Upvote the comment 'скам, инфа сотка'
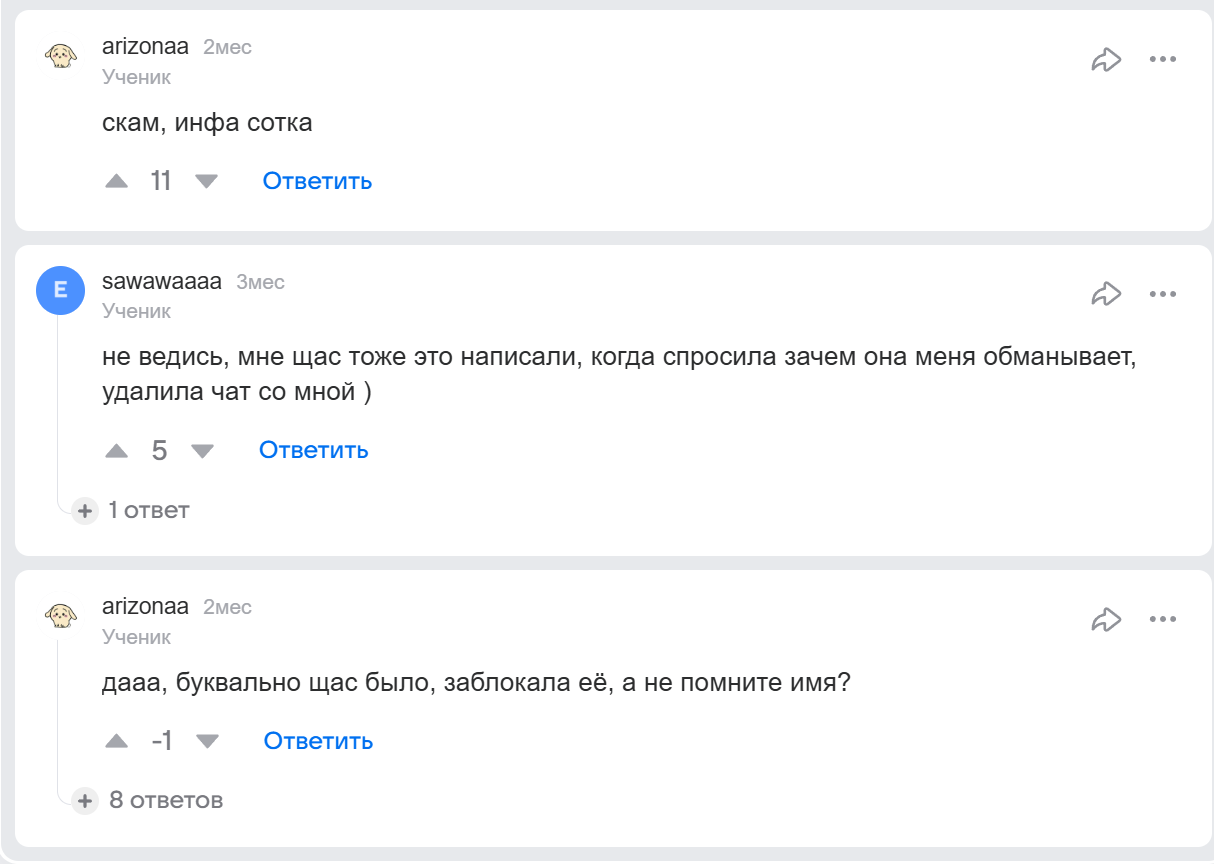 pyautogui.click(x=118, y=180)
